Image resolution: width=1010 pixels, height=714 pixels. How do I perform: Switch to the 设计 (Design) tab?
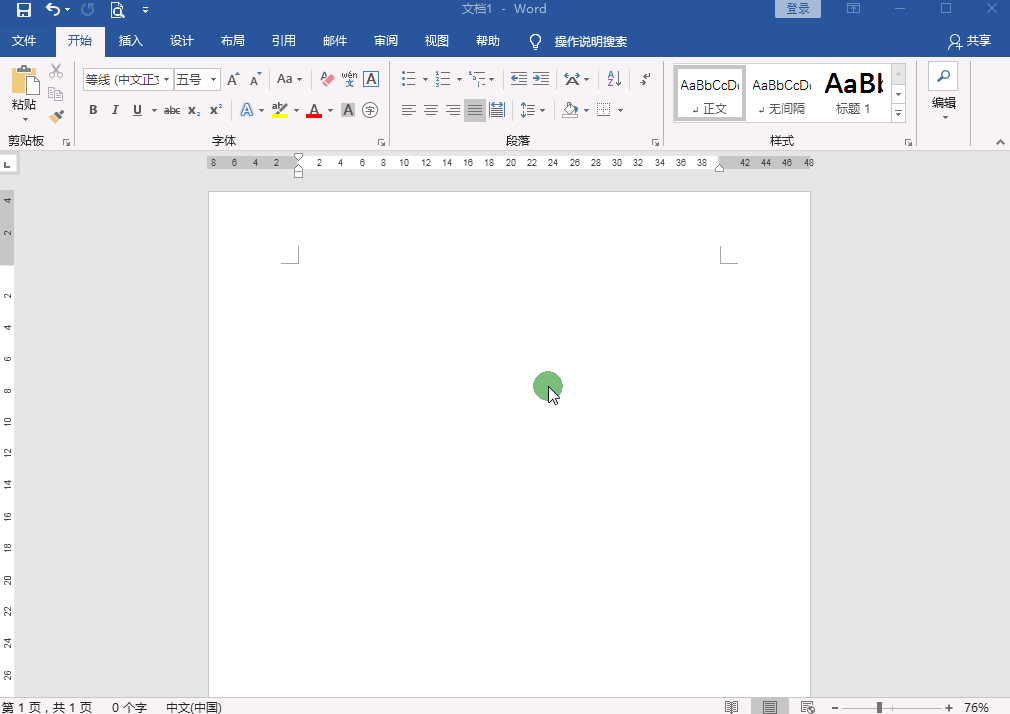[182, 41]
